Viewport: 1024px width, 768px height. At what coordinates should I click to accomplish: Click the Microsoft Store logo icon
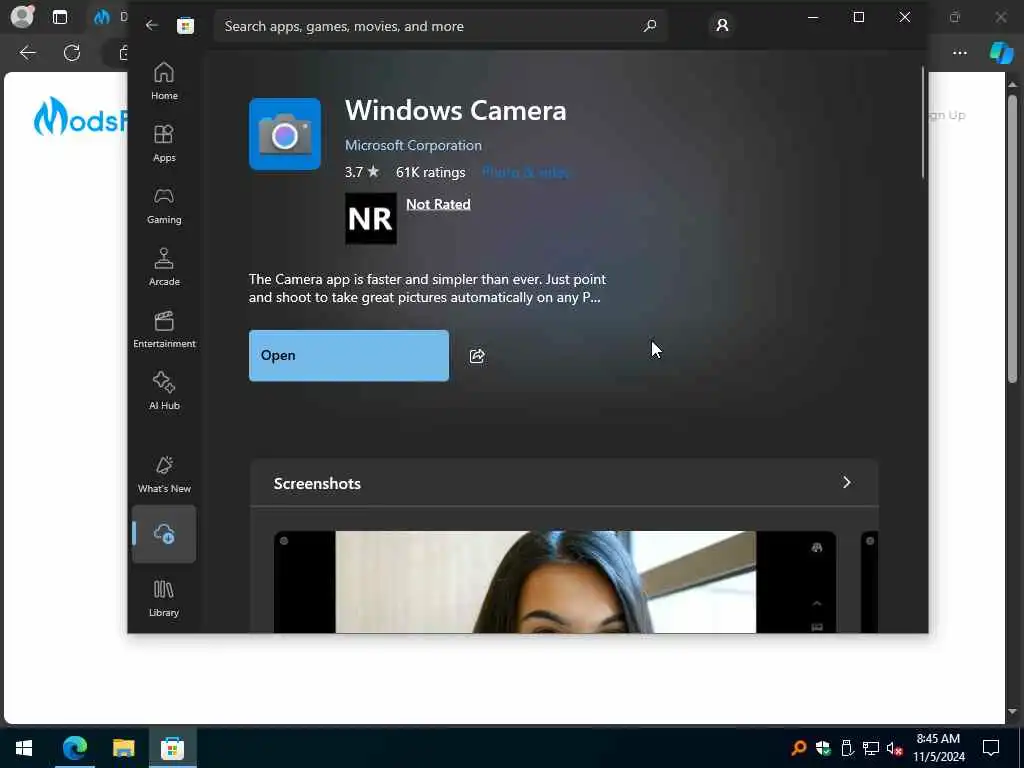point(185,25)
